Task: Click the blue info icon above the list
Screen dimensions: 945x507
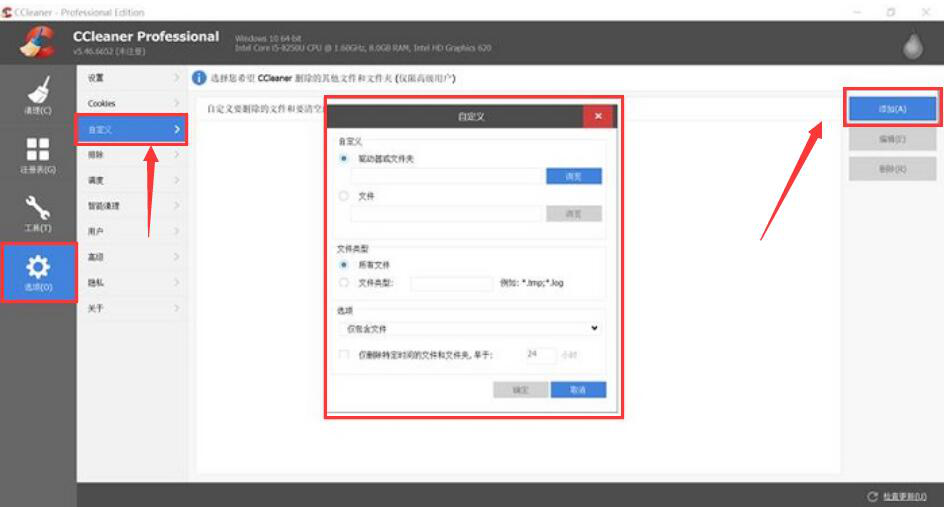Action: click(x=199, y=78)
